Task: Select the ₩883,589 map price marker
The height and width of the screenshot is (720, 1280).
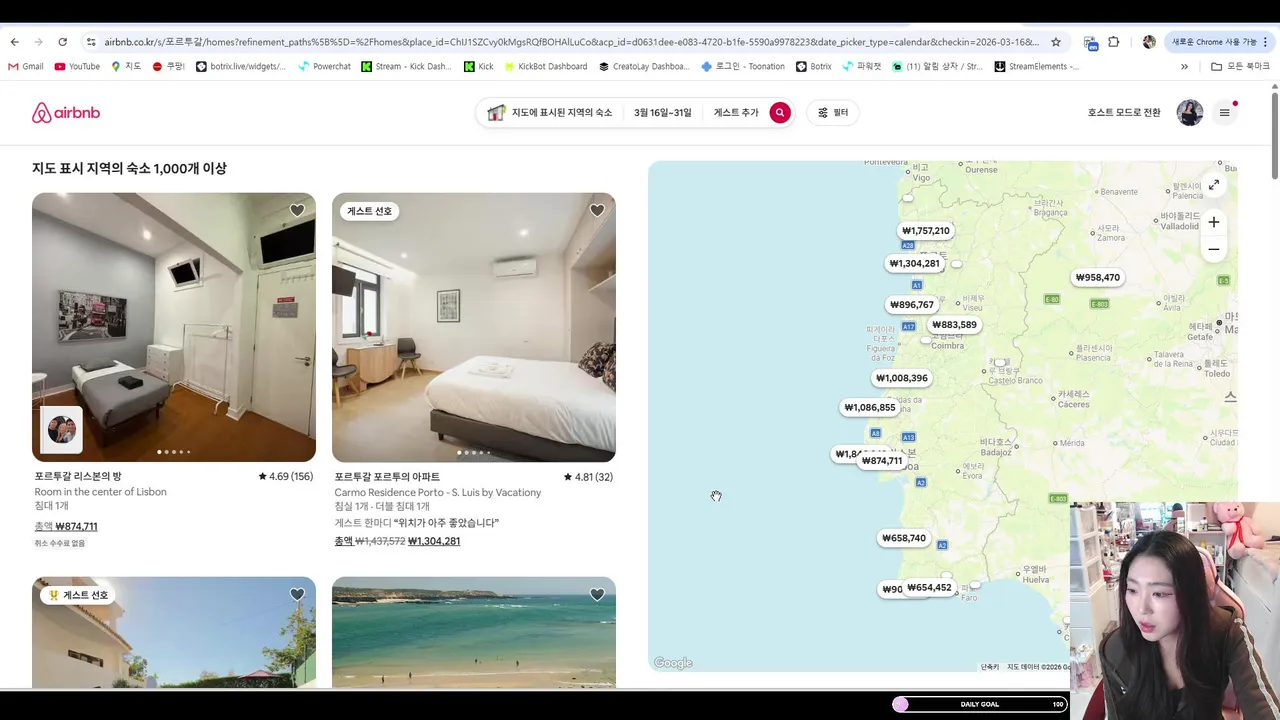Action: pyautogui.click(x=954, y=325)
